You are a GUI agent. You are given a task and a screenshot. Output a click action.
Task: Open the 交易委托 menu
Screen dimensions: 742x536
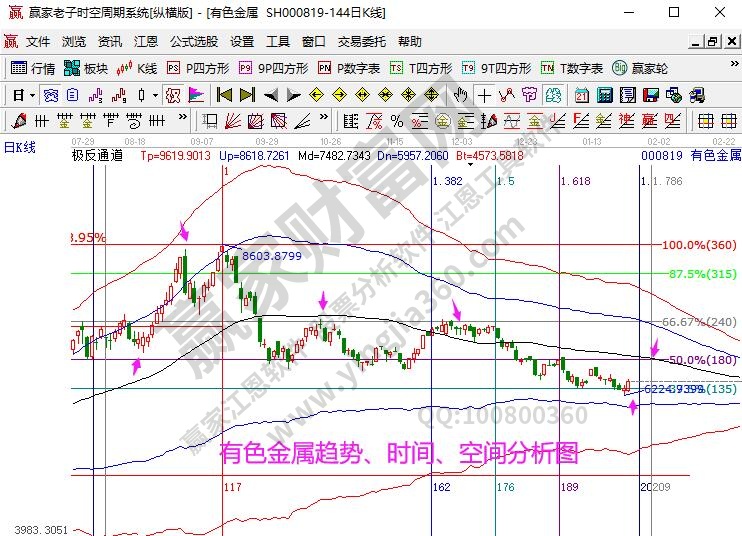pyautogui.click(x=361, y=42)
